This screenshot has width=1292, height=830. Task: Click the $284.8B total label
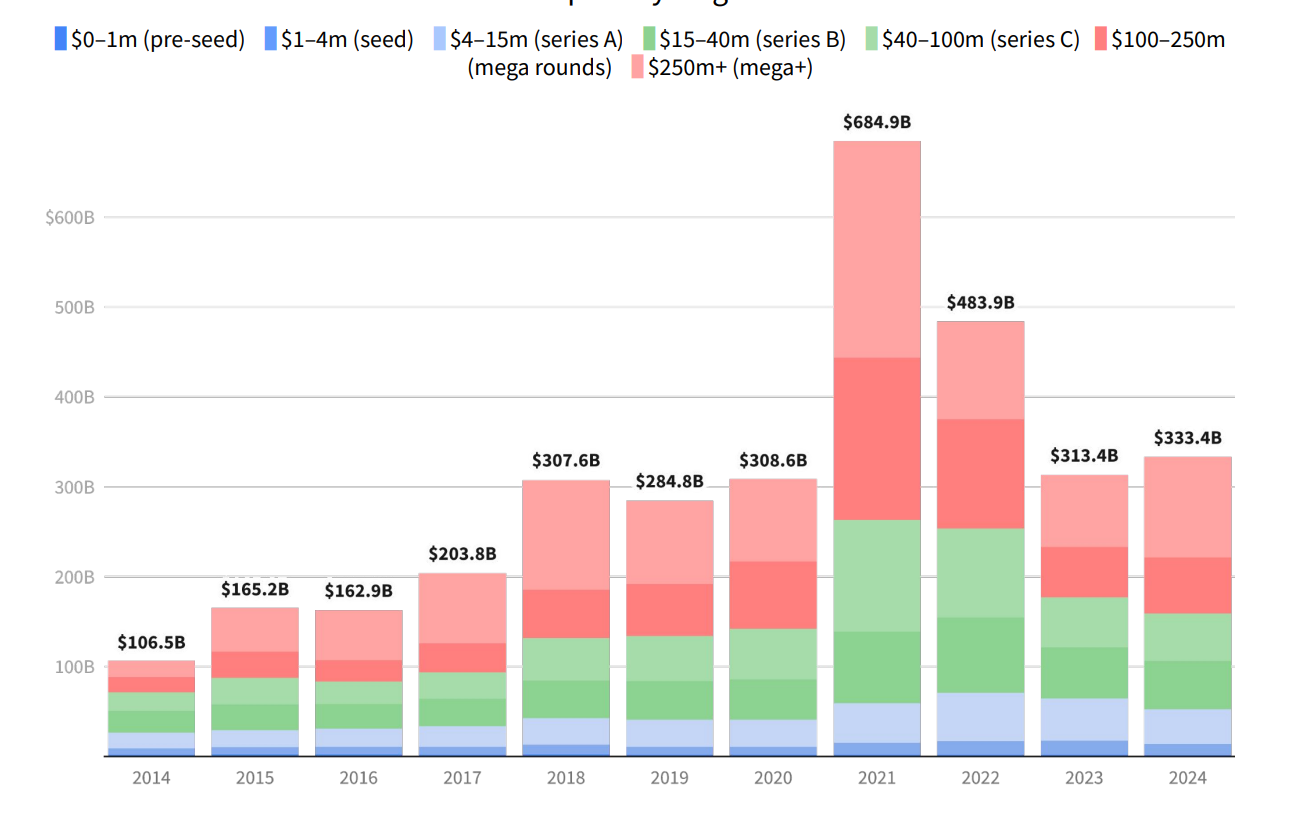(669, 482)
